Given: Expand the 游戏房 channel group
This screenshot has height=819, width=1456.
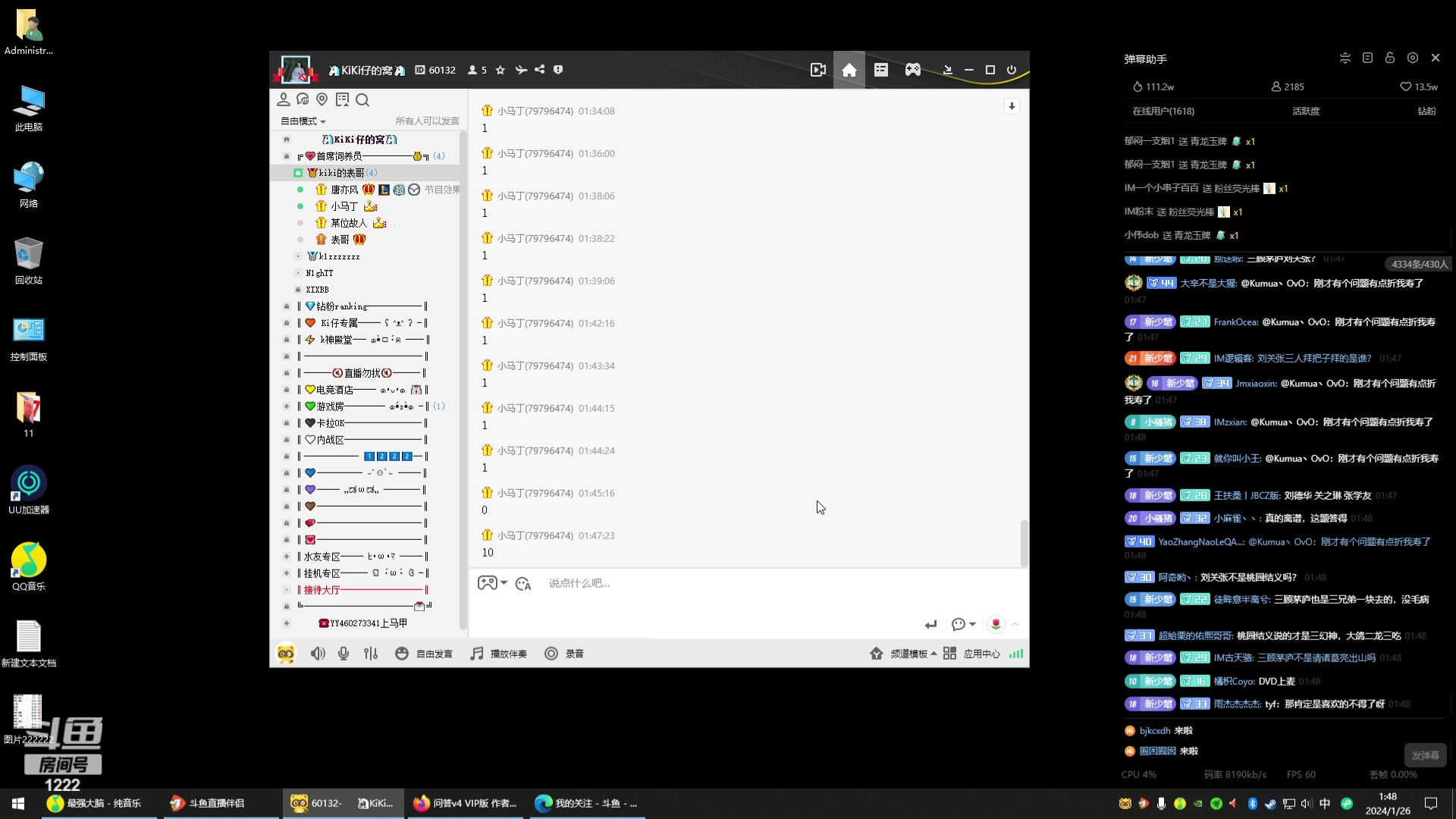Looking at the screenshot, I should 287,406.
